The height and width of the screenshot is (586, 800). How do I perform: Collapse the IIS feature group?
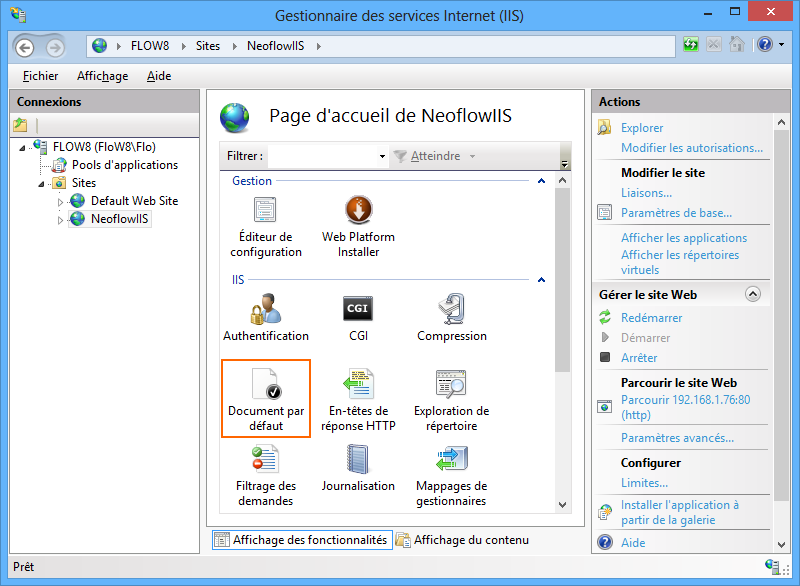point(541,279)
